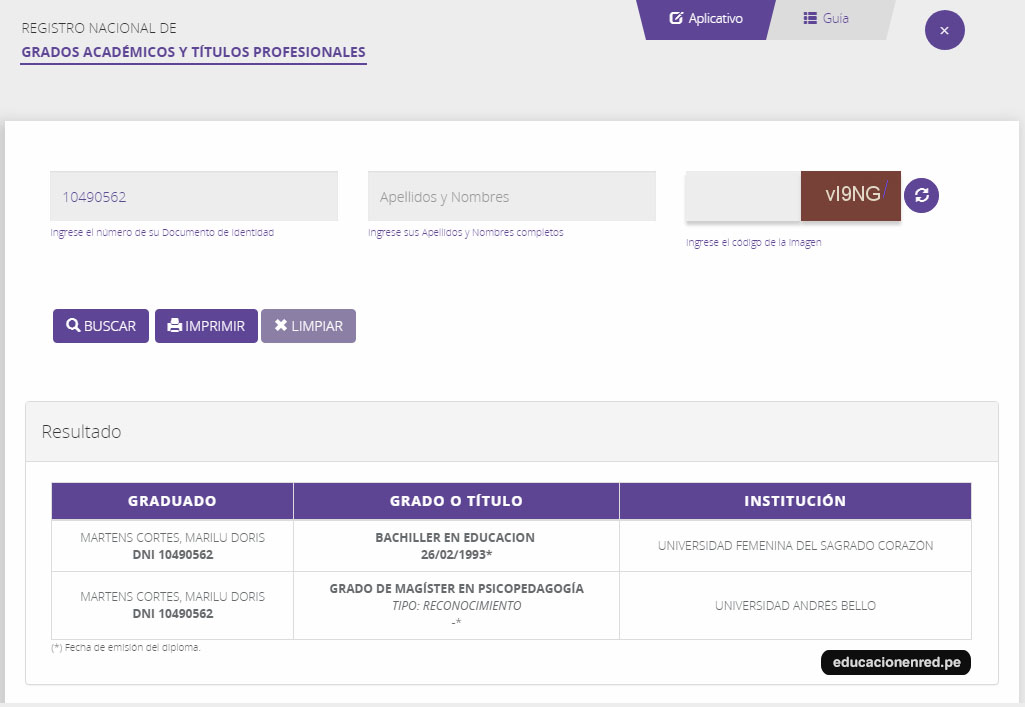The height and width of the screenshot is (707, 1025).
Task: Click the vI9NG captcha image
Action: 850,196
